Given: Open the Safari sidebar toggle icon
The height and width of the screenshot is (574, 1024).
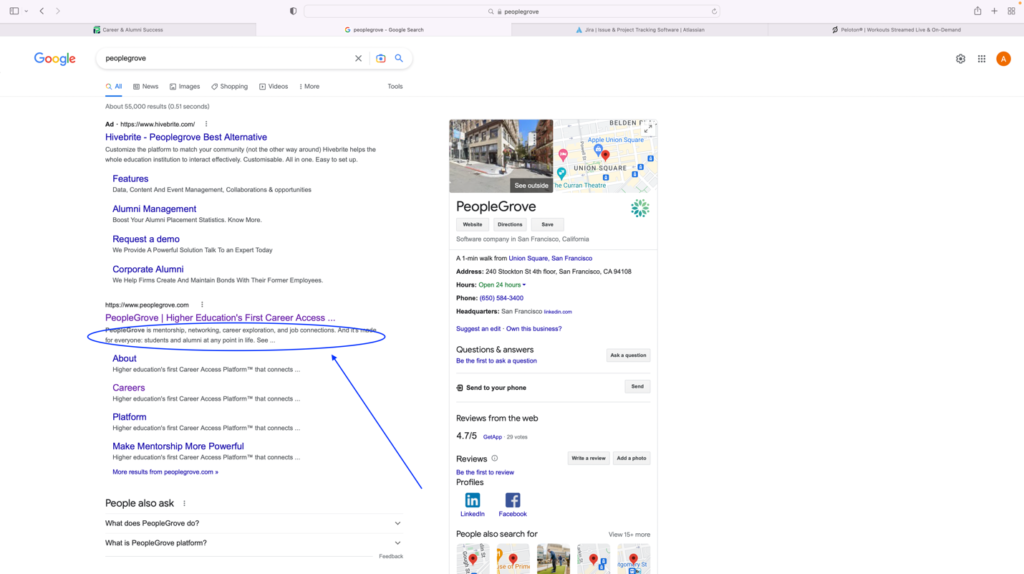Looking at the screenshot, I should pos(14,11).
